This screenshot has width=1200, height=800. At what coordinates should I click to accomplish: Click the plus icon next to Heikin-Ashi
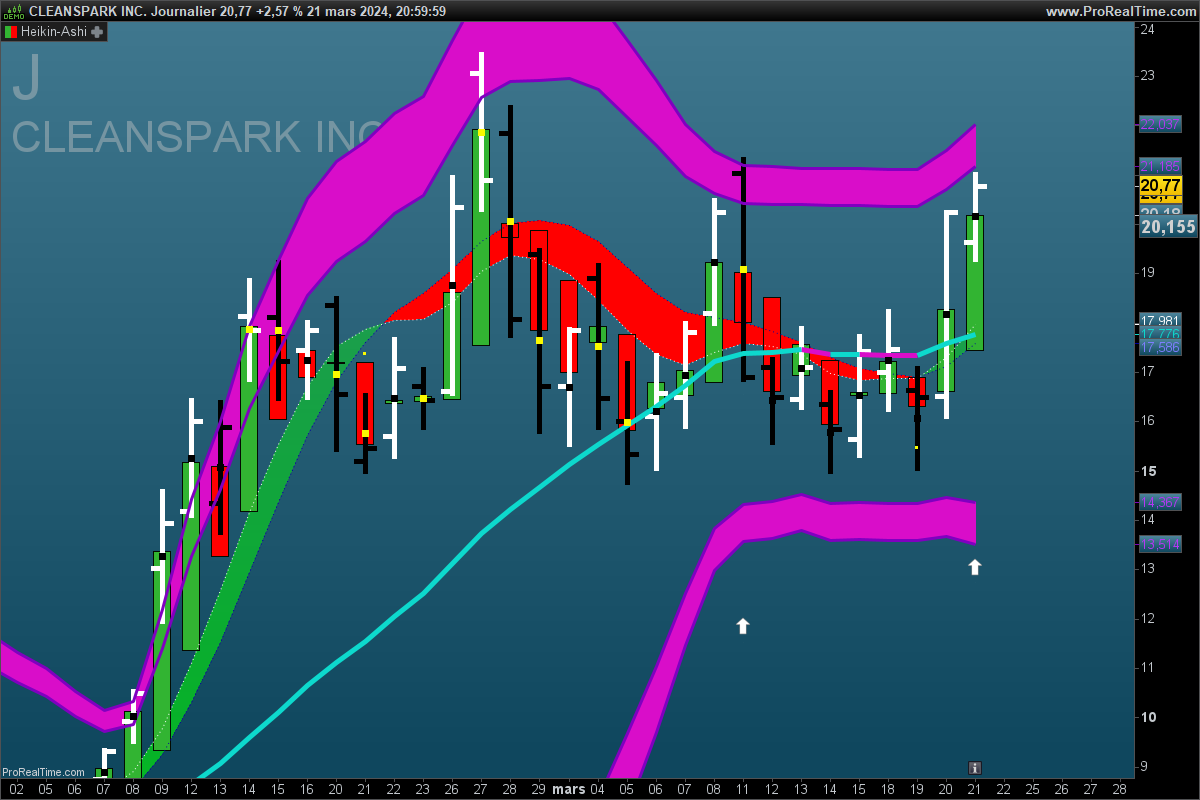pos(97,32)
